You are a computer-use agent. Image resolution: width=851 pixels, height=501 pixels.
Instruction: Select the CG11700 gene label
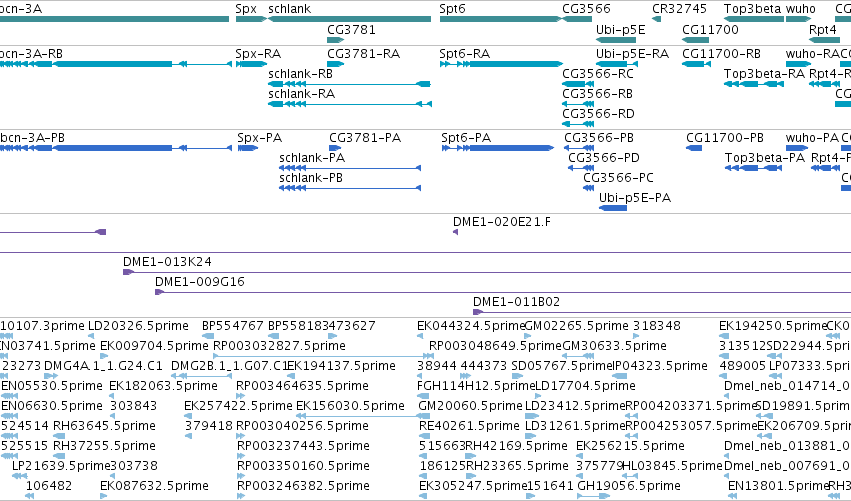coord(710,30)
